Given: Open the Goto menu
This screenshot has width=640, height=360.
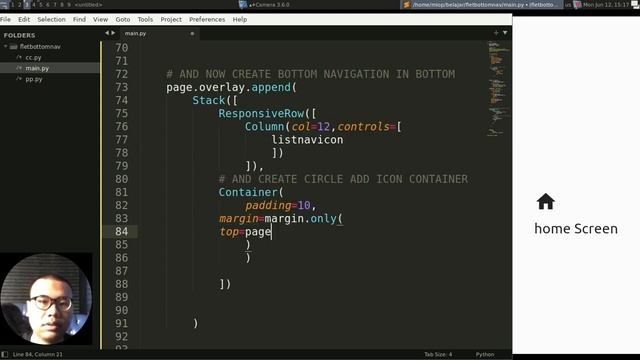Looking at the screenshot, I should tap(123, 19).
